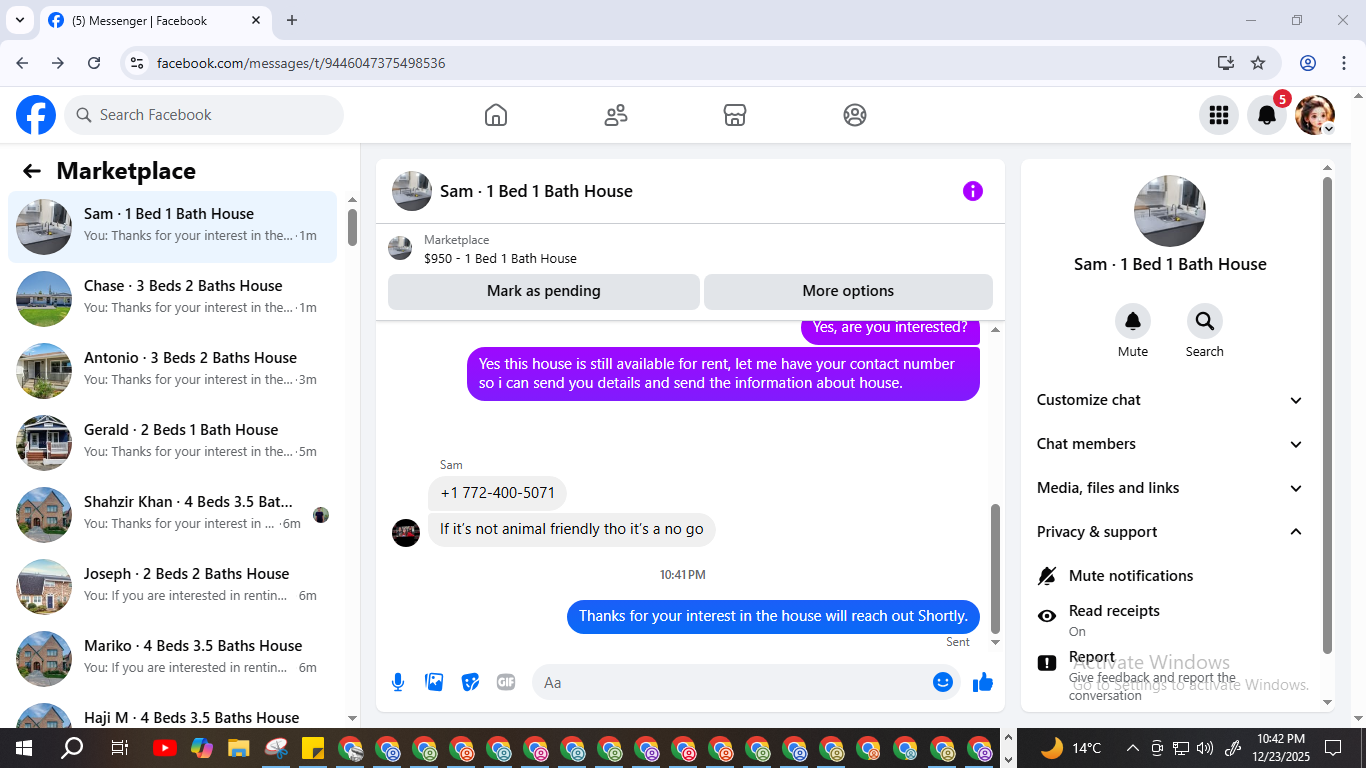The image size is (1366, 768).
Task: Open the Messenger Facebook browser tab
Action: [x=156, y=20]
